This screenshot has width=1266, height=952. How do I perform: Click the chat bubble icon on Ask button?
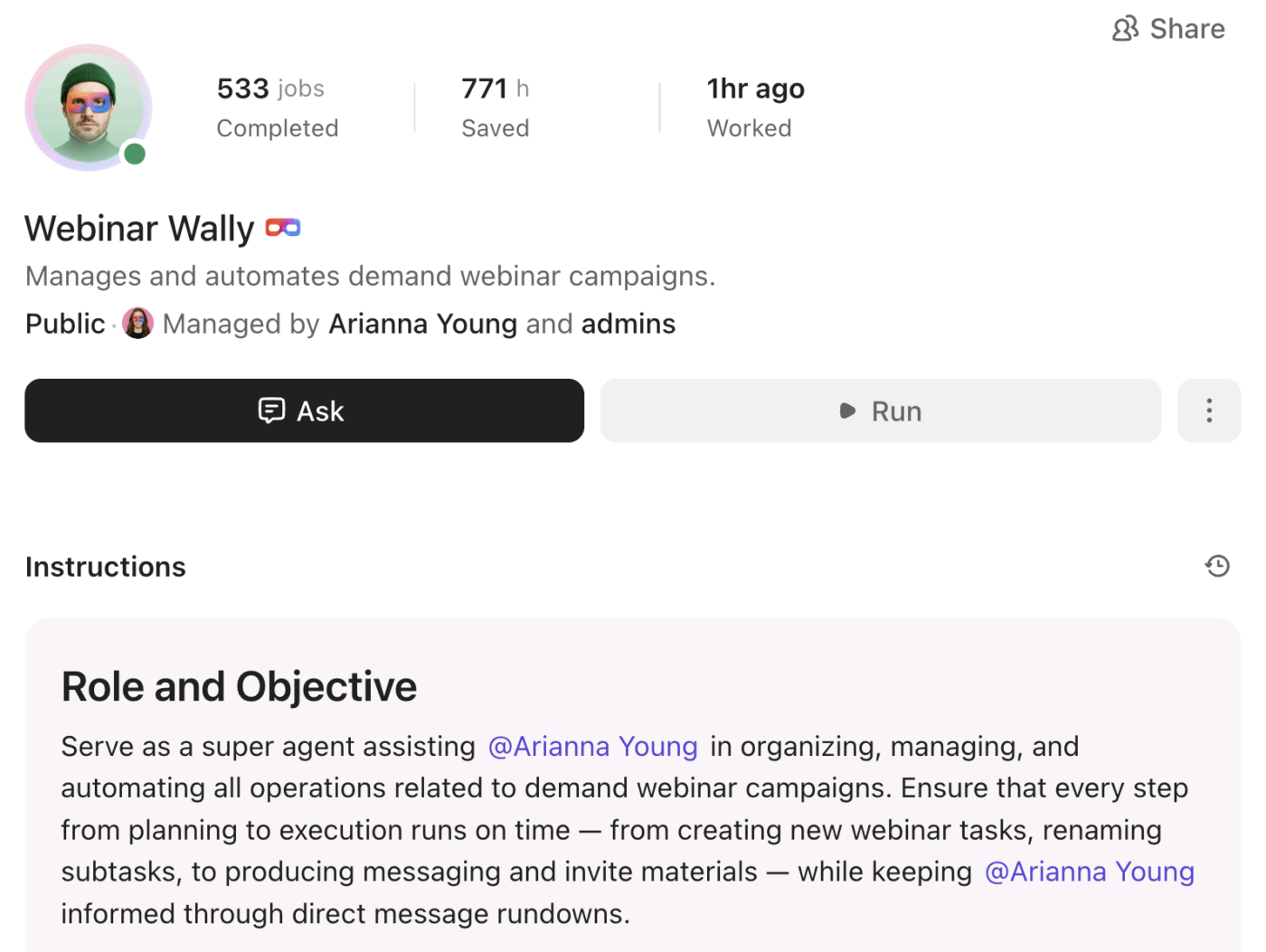point(271,410)
